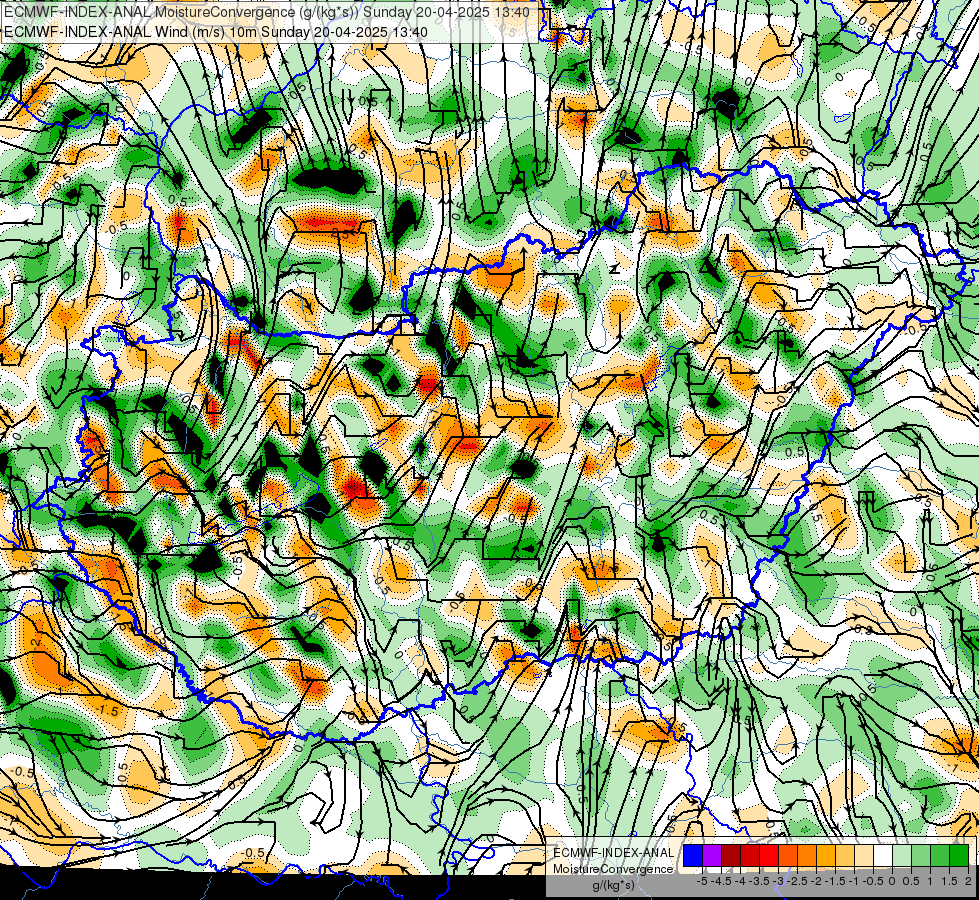Click the orange-red swatch between -3 and -2.5
979x900 pixels.
tap(788, 855)
